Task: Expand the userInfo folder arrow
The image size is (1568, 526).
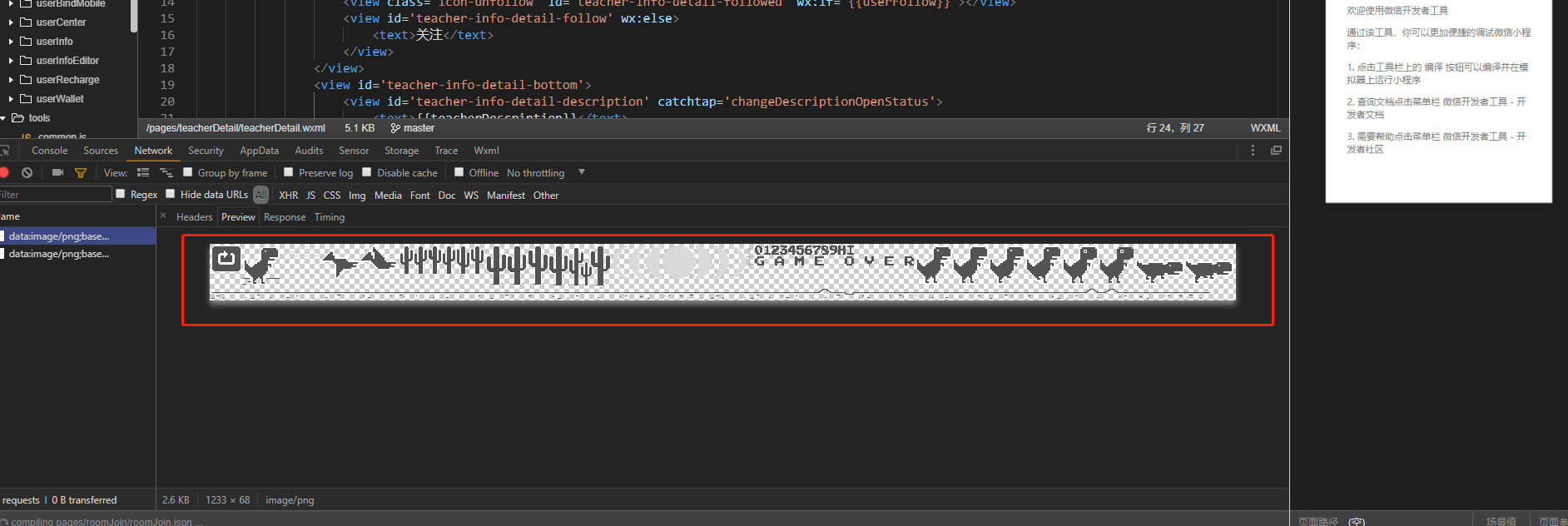Action: click(x=11, y=42)
